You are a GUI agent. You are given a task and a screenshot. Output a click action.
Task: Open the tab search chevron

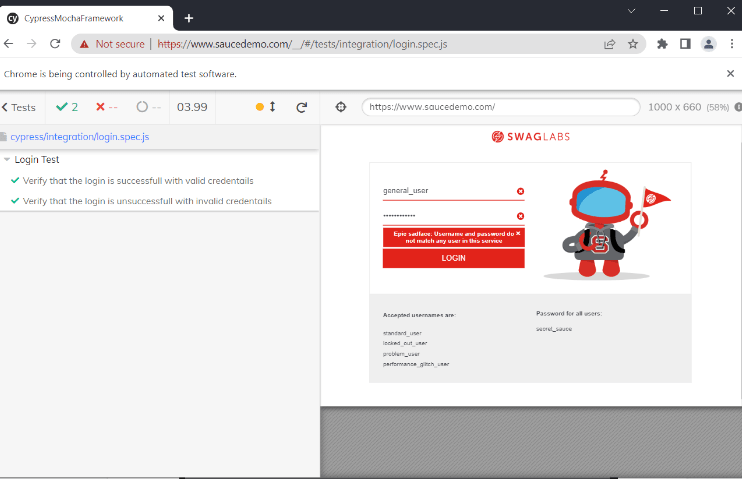click(x=631, y=11)
